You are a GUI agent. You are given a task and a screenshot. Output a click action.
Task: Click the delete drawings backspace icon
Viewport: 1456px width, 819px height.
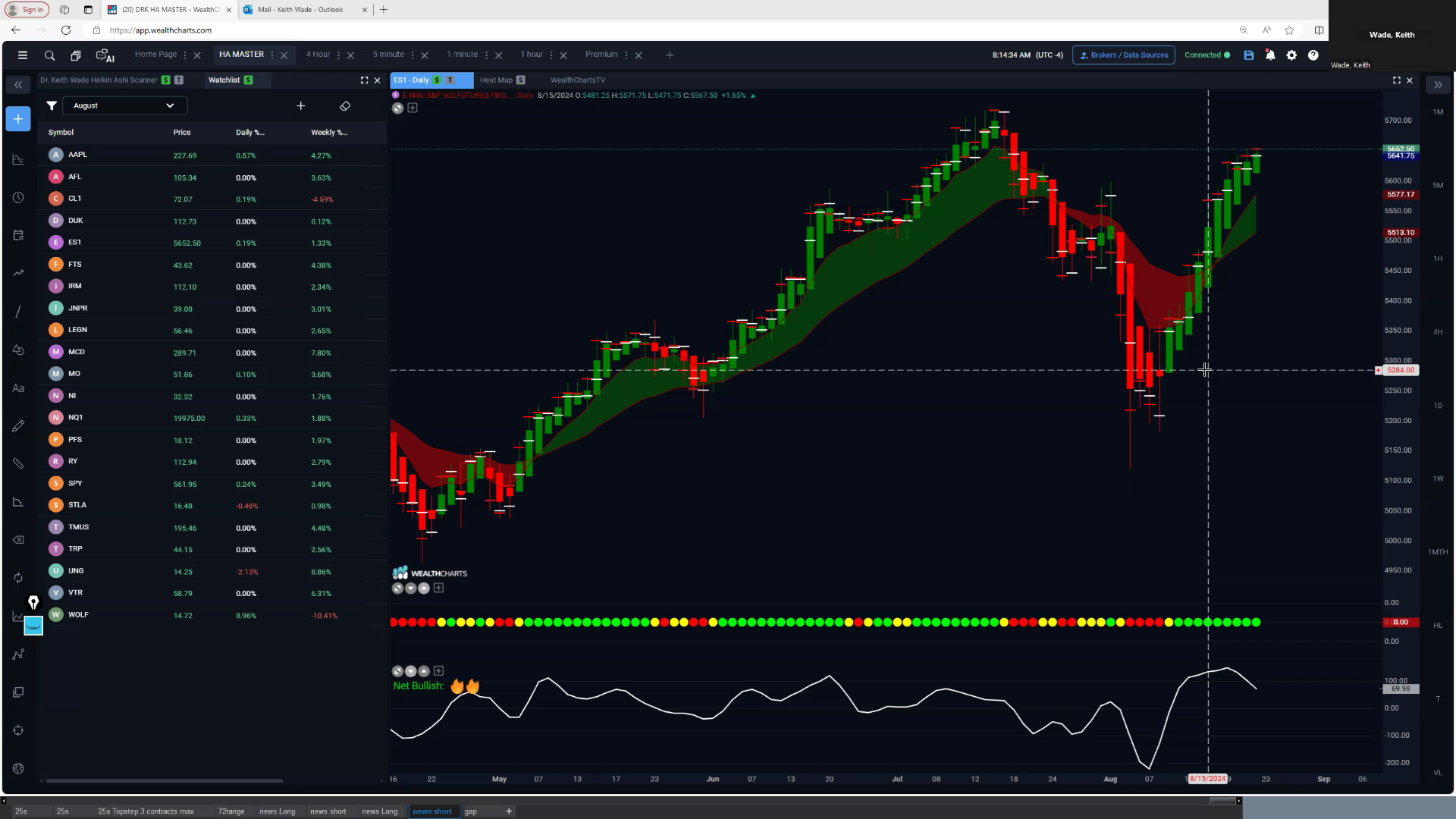18,540
